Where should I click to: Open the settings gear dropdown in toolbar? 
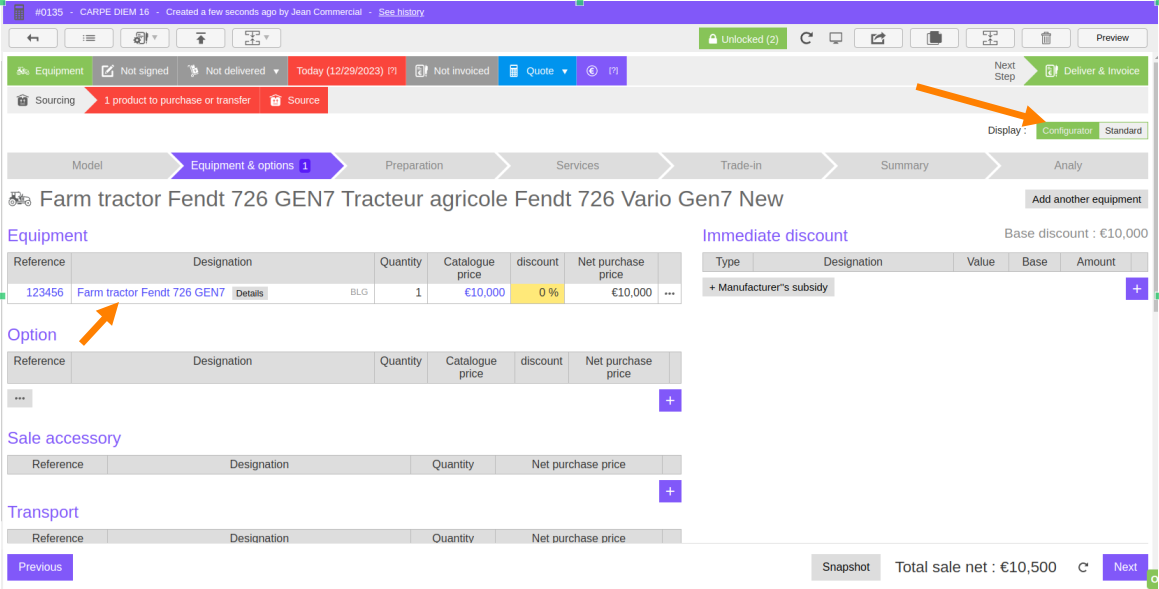[145, 38]
